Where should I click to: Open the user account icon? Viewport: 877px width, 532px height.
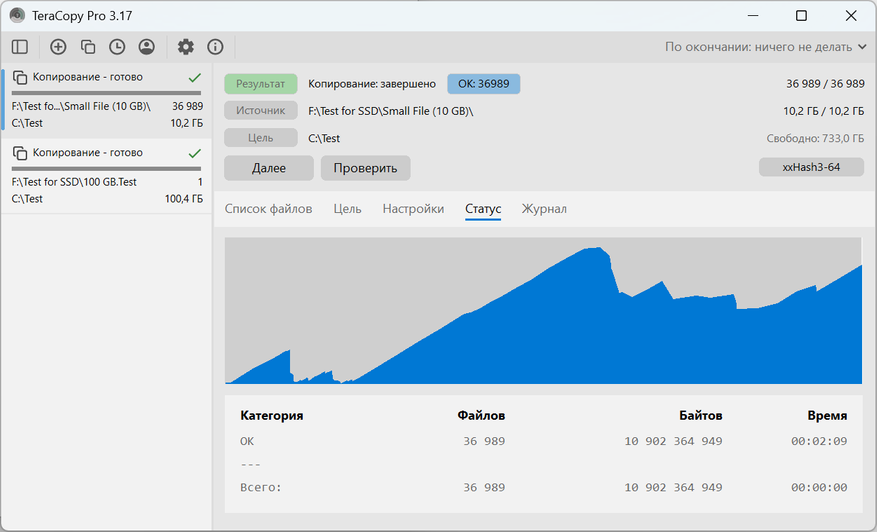click(x=147, y=47)
